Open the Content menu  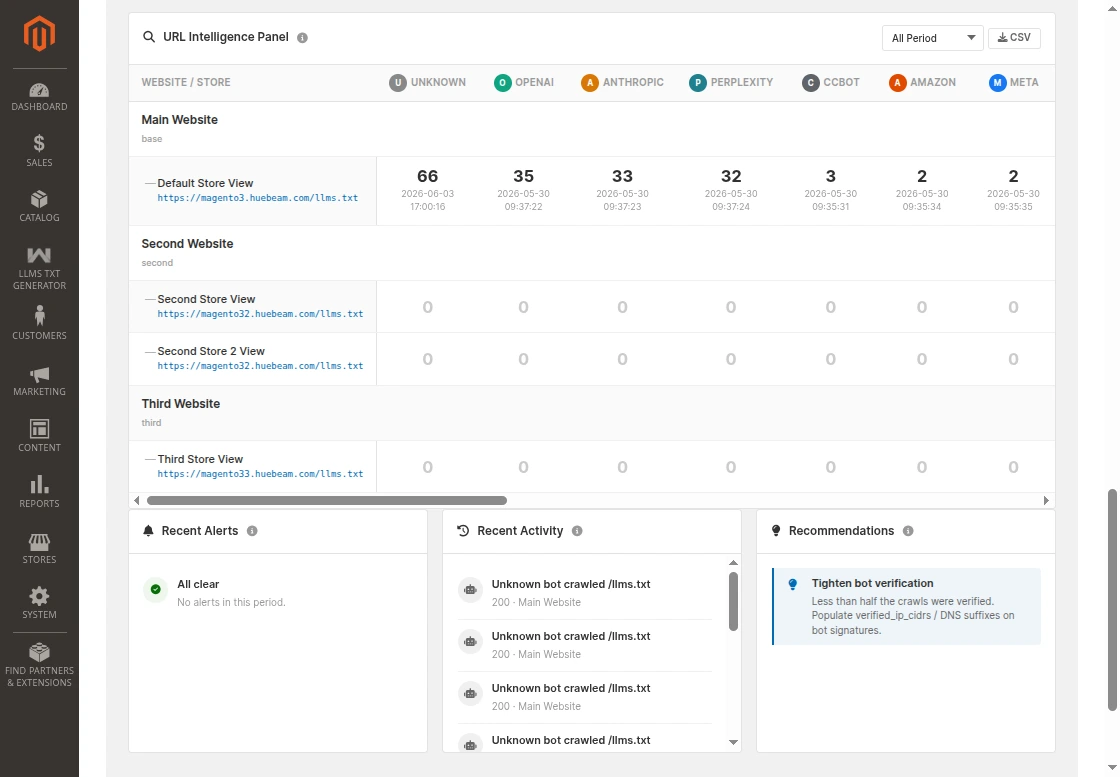click(39, 436)
